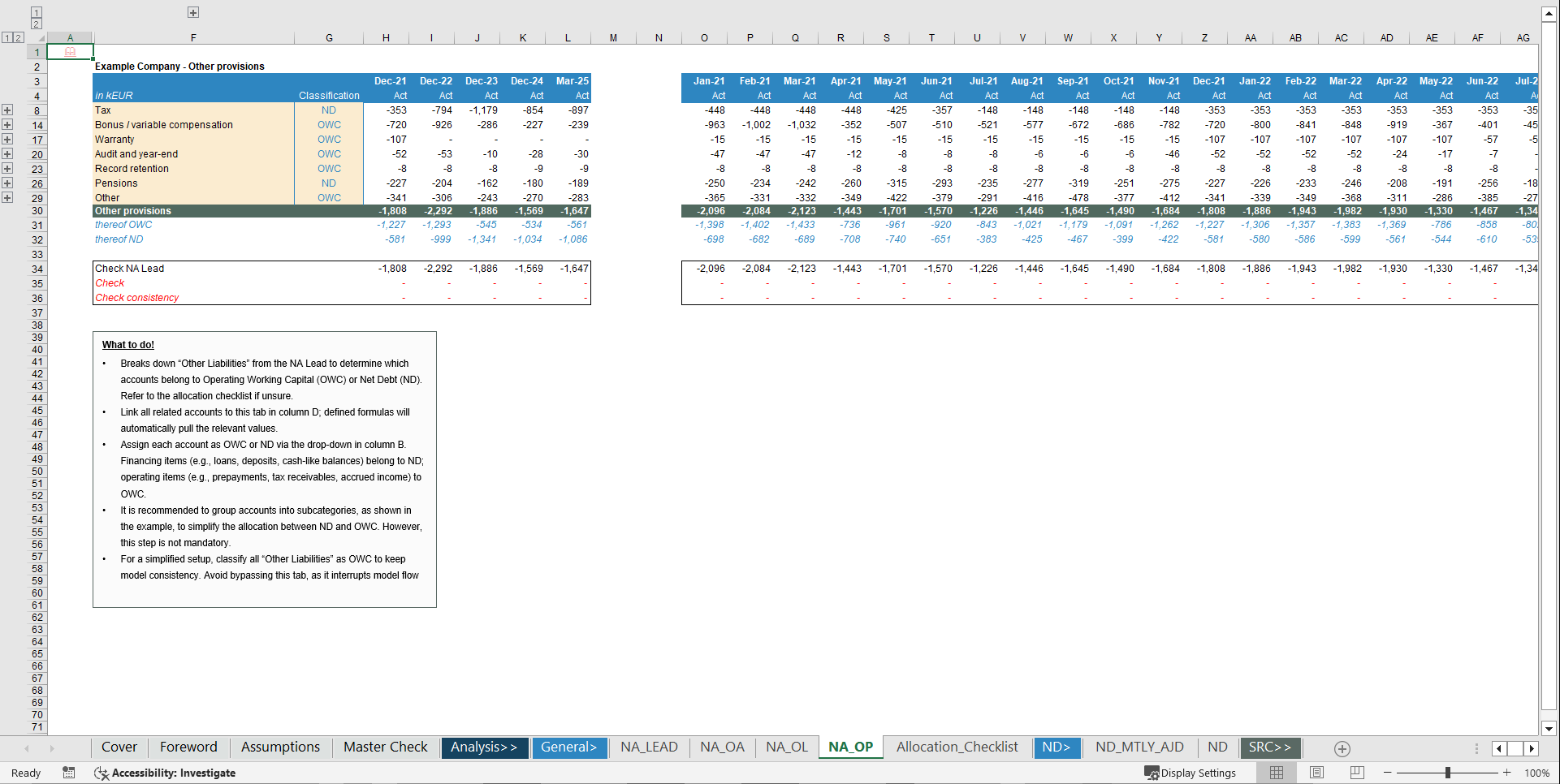
Task: Select cell A1 containing the red symbol
Action: pyautogui.click(x=70, y=51)
